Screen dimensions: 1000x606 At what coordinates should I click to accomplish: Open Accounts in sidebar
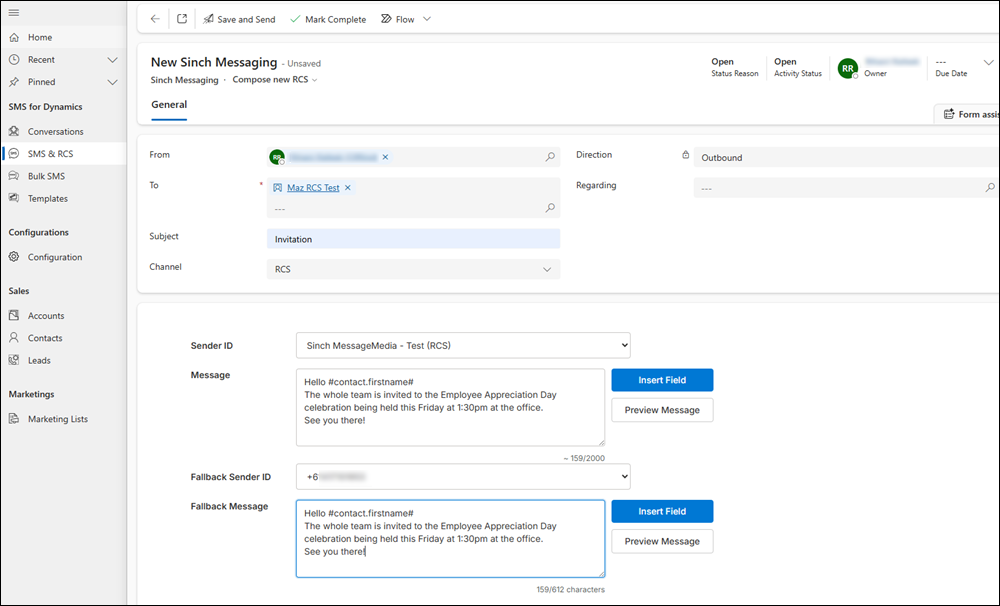(x=64, y=316)
